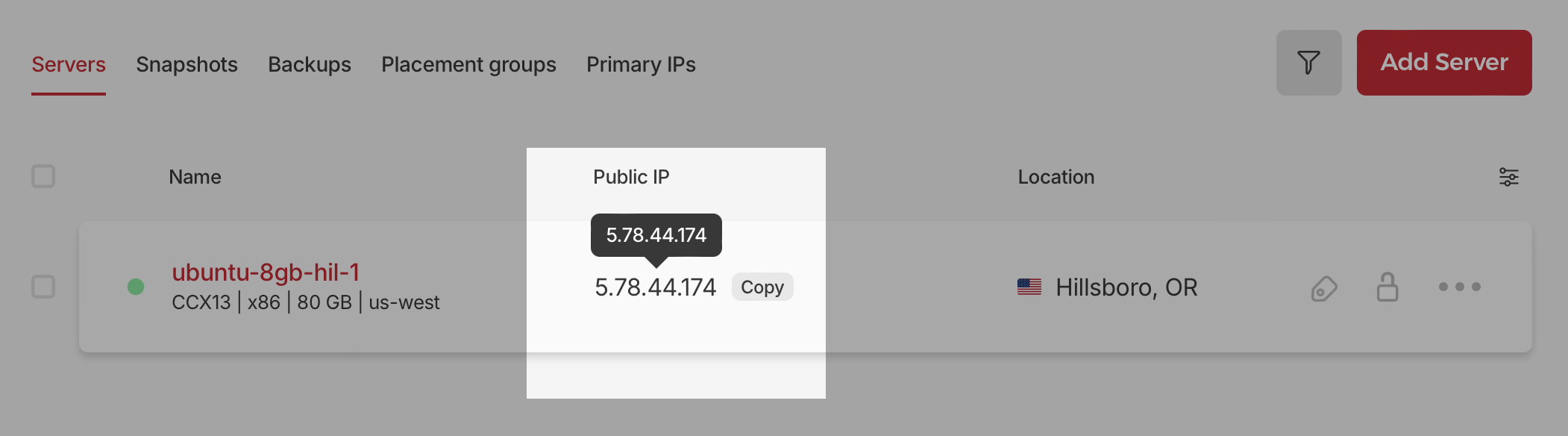This screenshot has height=436, width=1568.
Task: View the Primary IPs tab
Action: point(641,64)
